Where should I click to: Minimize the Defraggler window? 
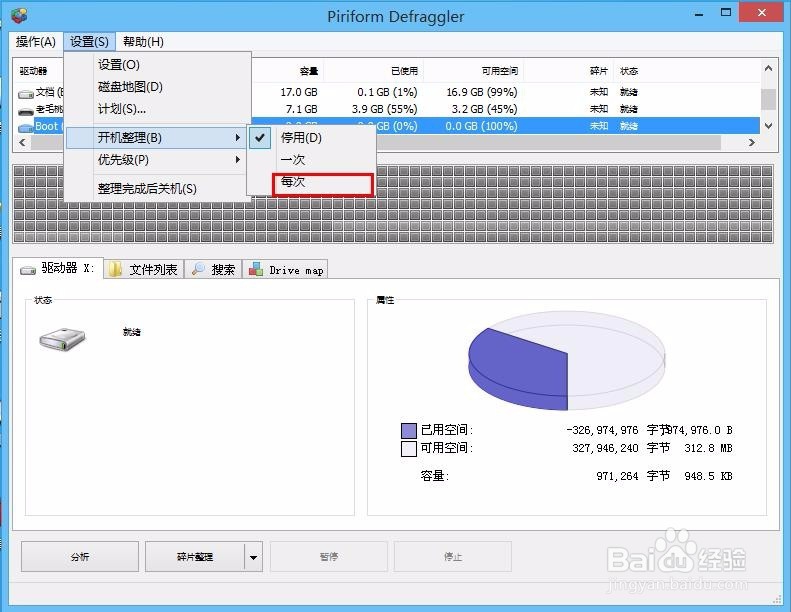(699, 15)
